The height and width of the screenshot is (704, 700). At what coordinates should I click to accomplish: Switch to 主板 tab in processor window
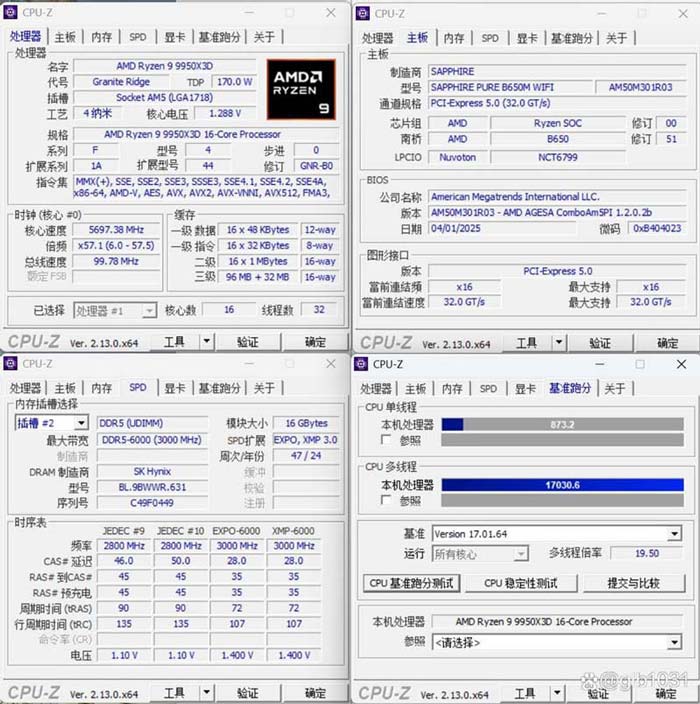coord(65,37)
